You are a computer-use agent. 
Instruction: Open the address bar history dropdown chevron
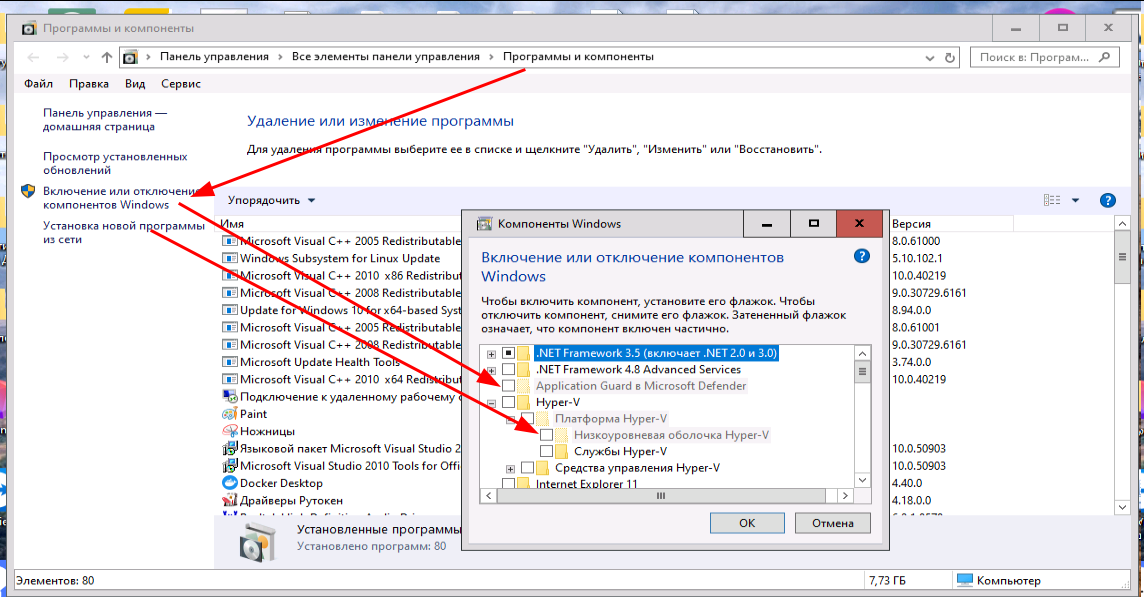click(930, 58)
